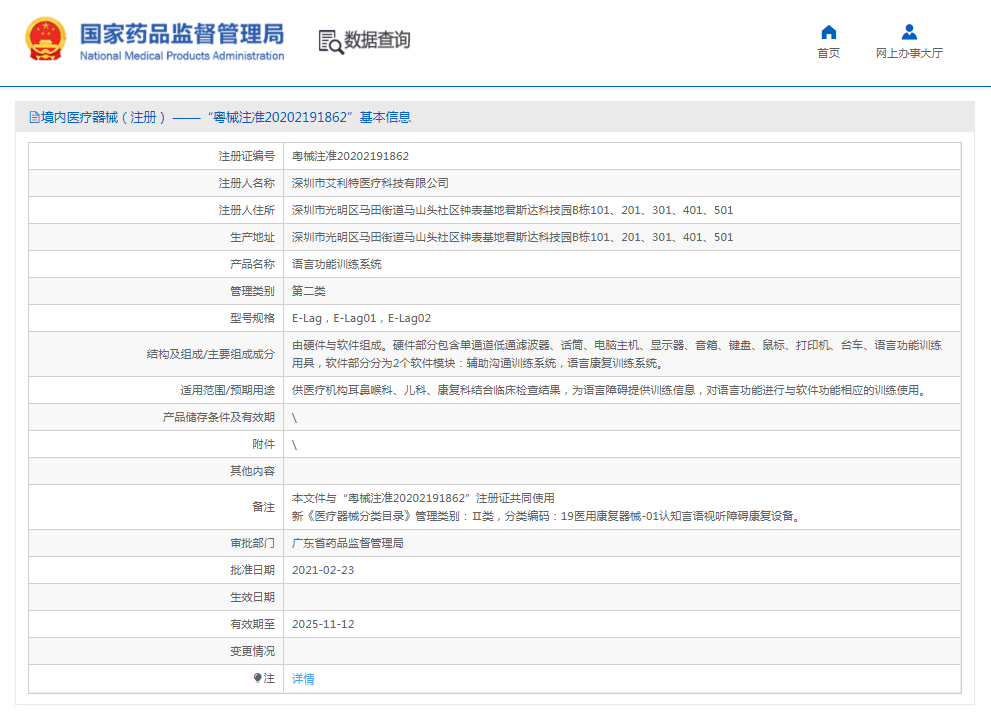
Task: Click the 国家药品监督管理局 site title
Action: click(182, 34)
